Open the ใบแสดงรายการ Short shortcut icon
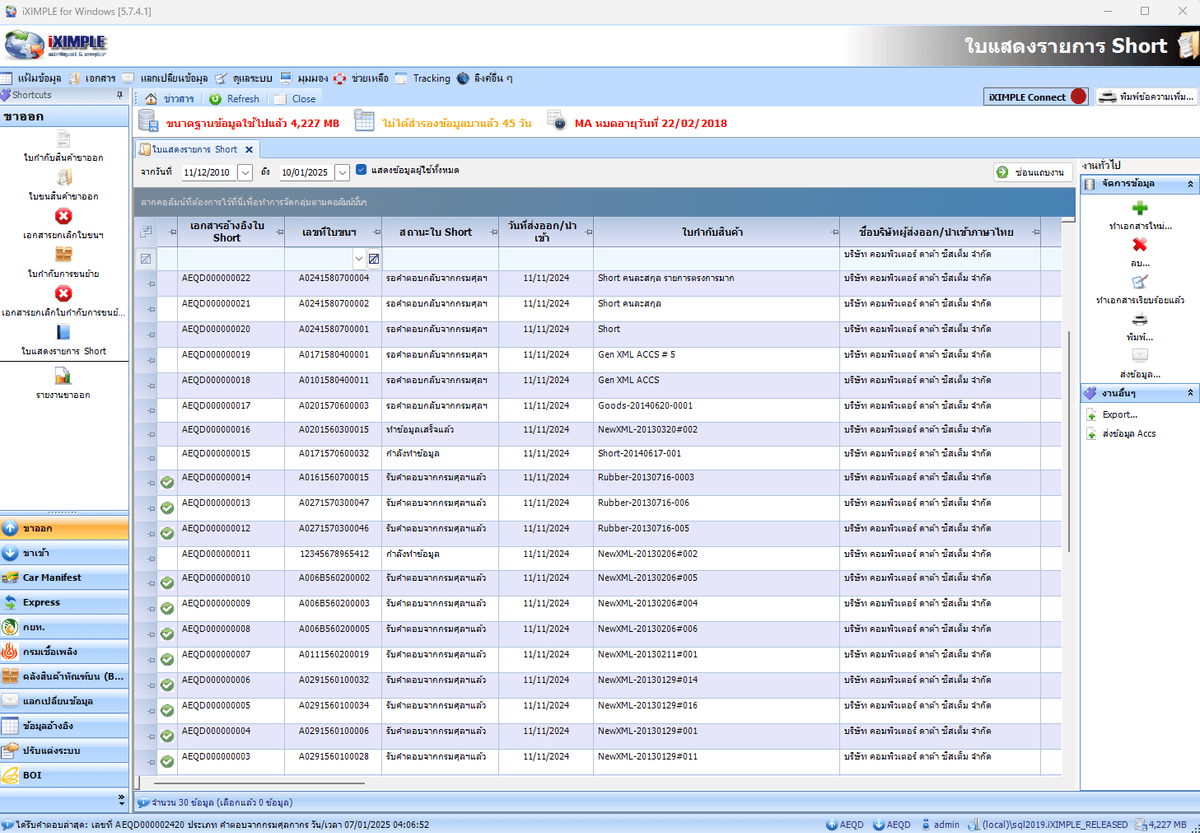Image resolution: width=1200 pixels, height=833 pixels. point(64,332)
